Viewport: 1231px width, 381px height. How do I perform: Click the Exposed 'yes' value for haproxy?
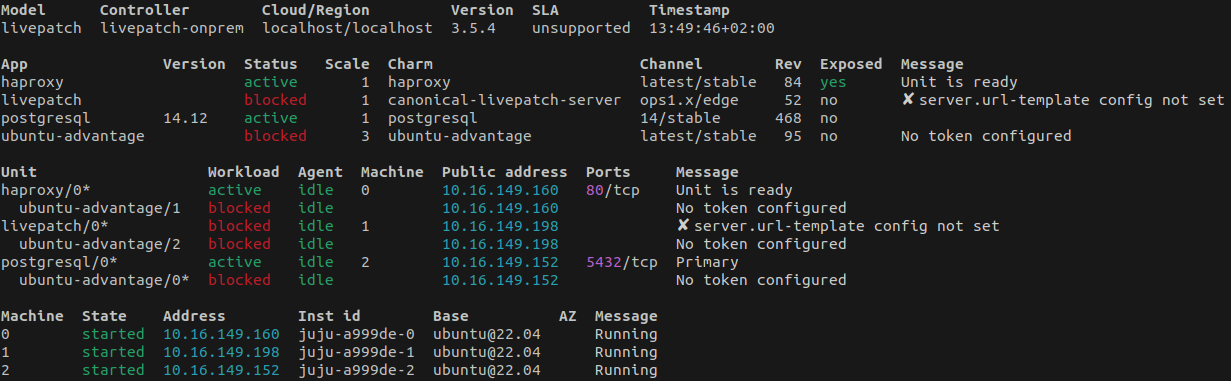coord(833,82)
